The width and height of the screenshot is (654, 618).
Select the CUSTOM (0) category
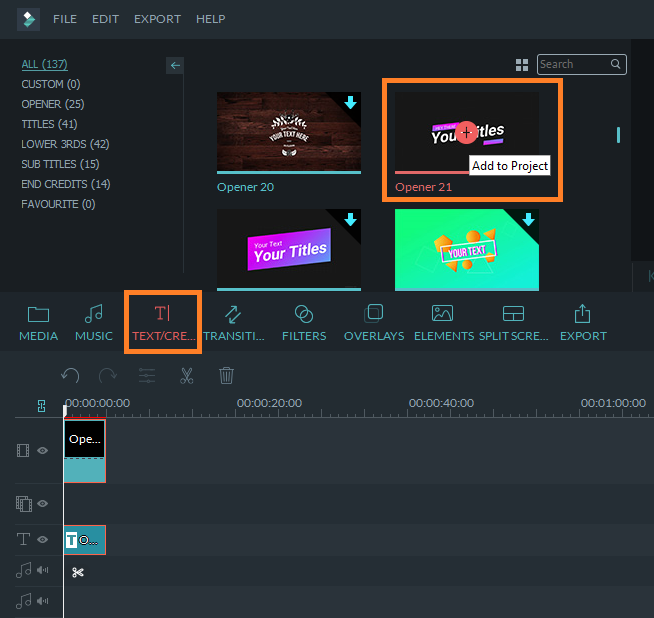point(51,84)
